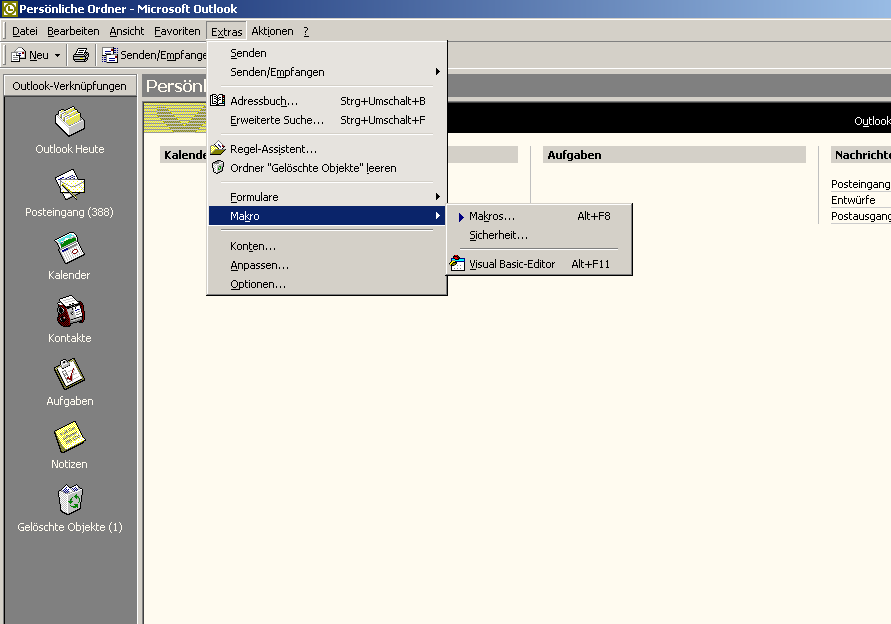Open the Kalender shortcut icon
The image size is (891, 624).
[x=69, y=247]
